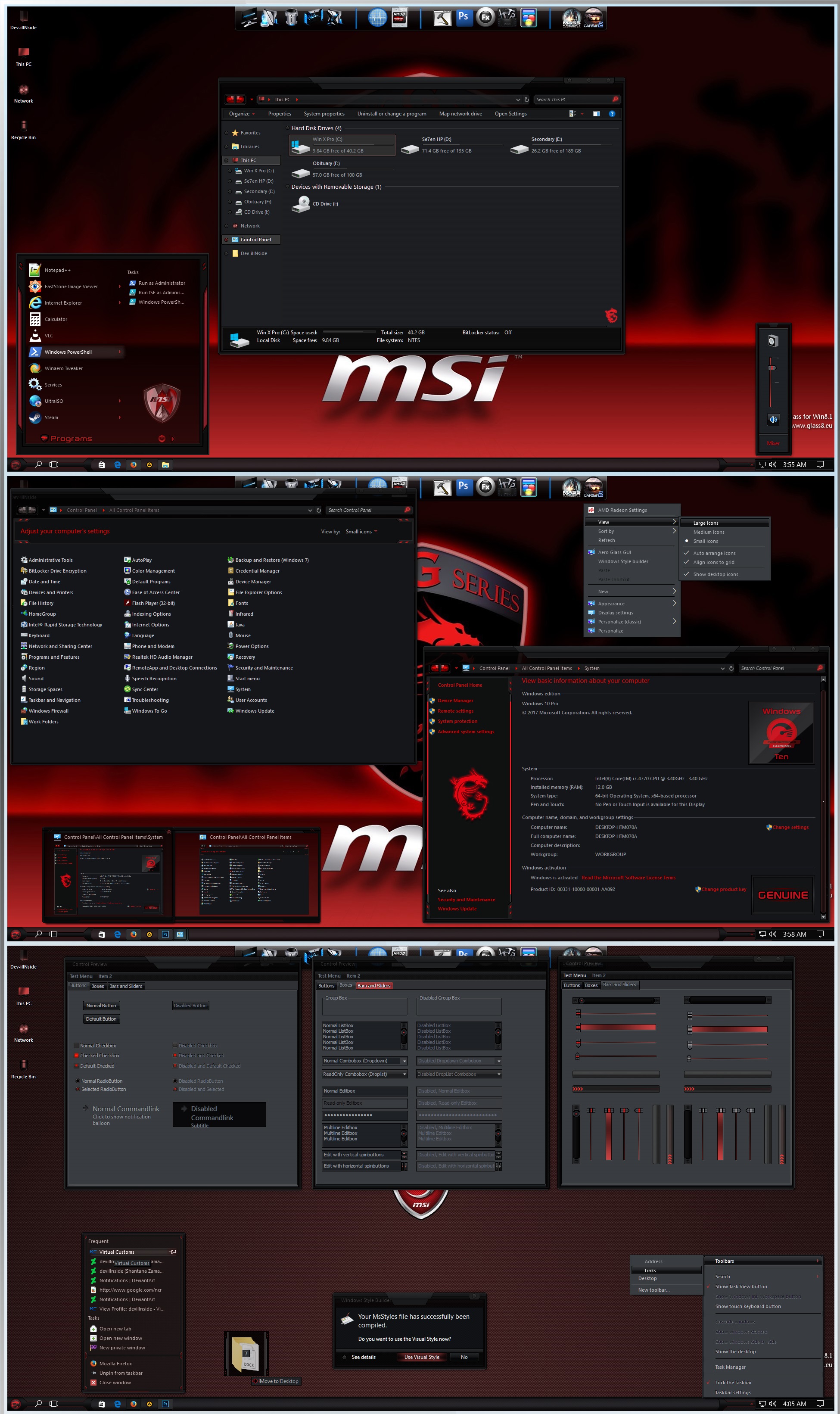The width and height of the screenshot is (840, 1414).
Task: Open Mouse settings in Control Panel
Action: tap(239, 635)
